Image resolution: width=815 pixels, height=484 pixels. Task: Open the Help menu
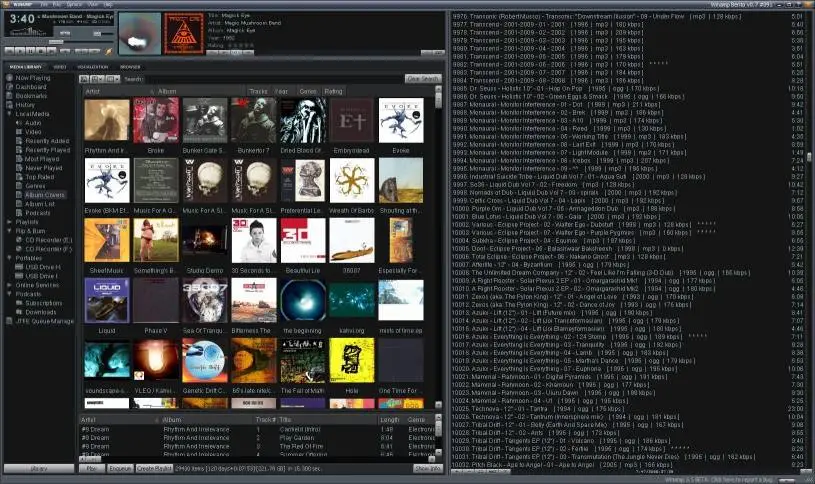pos(108,4)
